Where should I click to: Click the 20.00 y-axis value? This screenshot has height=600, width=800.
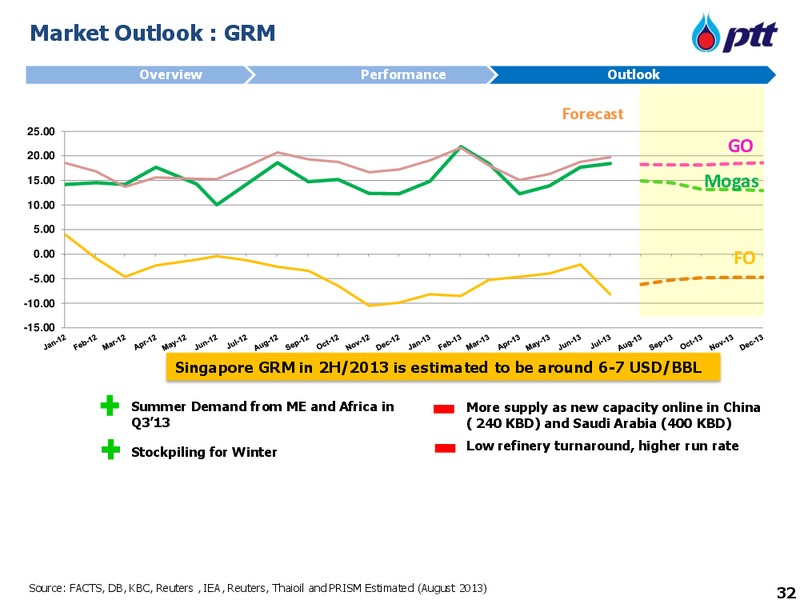(x=40, y=156)
